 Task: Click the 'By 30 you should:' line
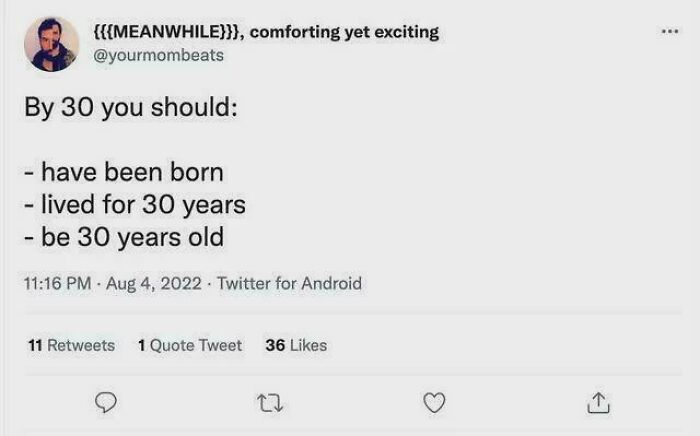point(131,107)
